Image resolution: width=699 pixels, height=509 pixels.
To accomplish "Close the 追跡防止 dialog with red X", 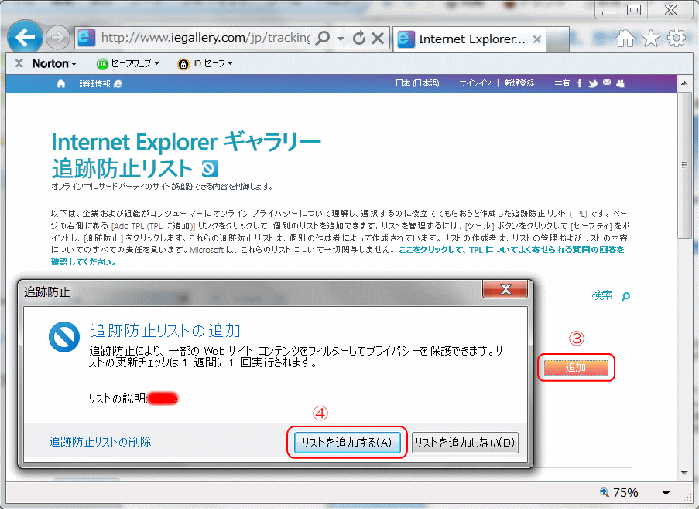I will (505, 289).
